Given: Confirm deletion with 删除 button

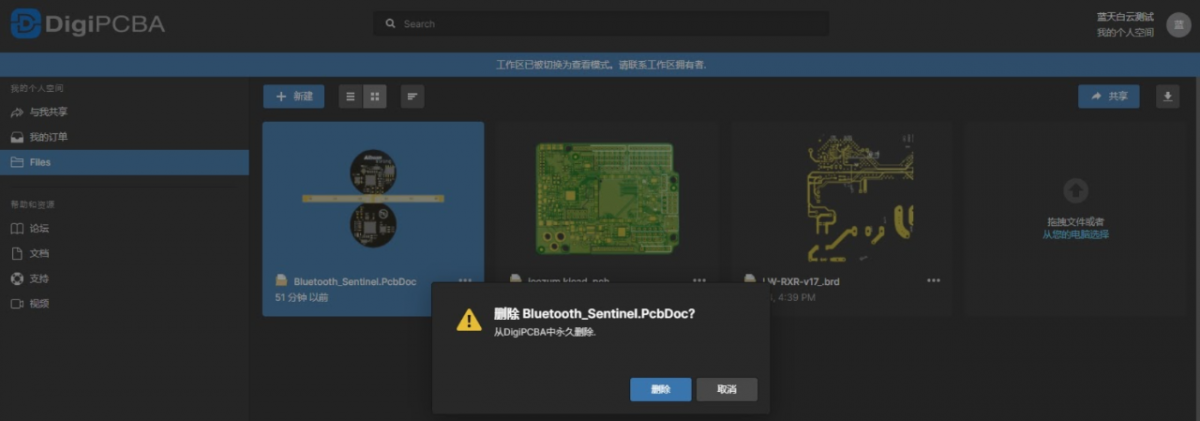Looking at the screenshot, I should coord(661,389).
